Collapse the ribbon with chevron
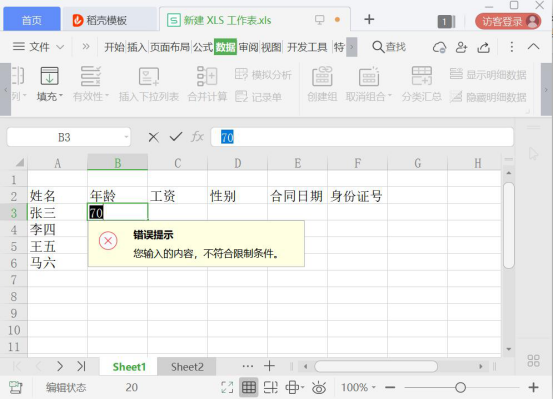This screenshot has width=554, height=399. pos(534,47)
